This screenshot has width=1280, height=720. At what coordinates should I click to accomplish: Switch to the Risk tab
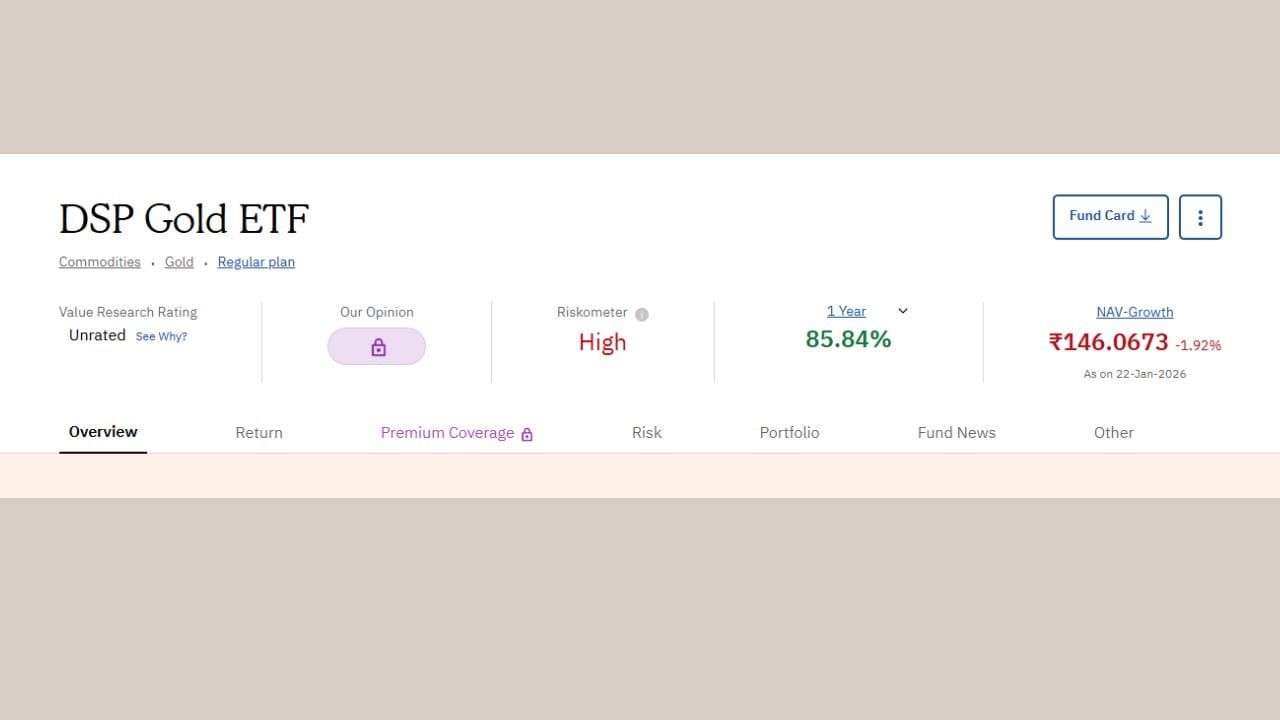click(x=647, y=433)
